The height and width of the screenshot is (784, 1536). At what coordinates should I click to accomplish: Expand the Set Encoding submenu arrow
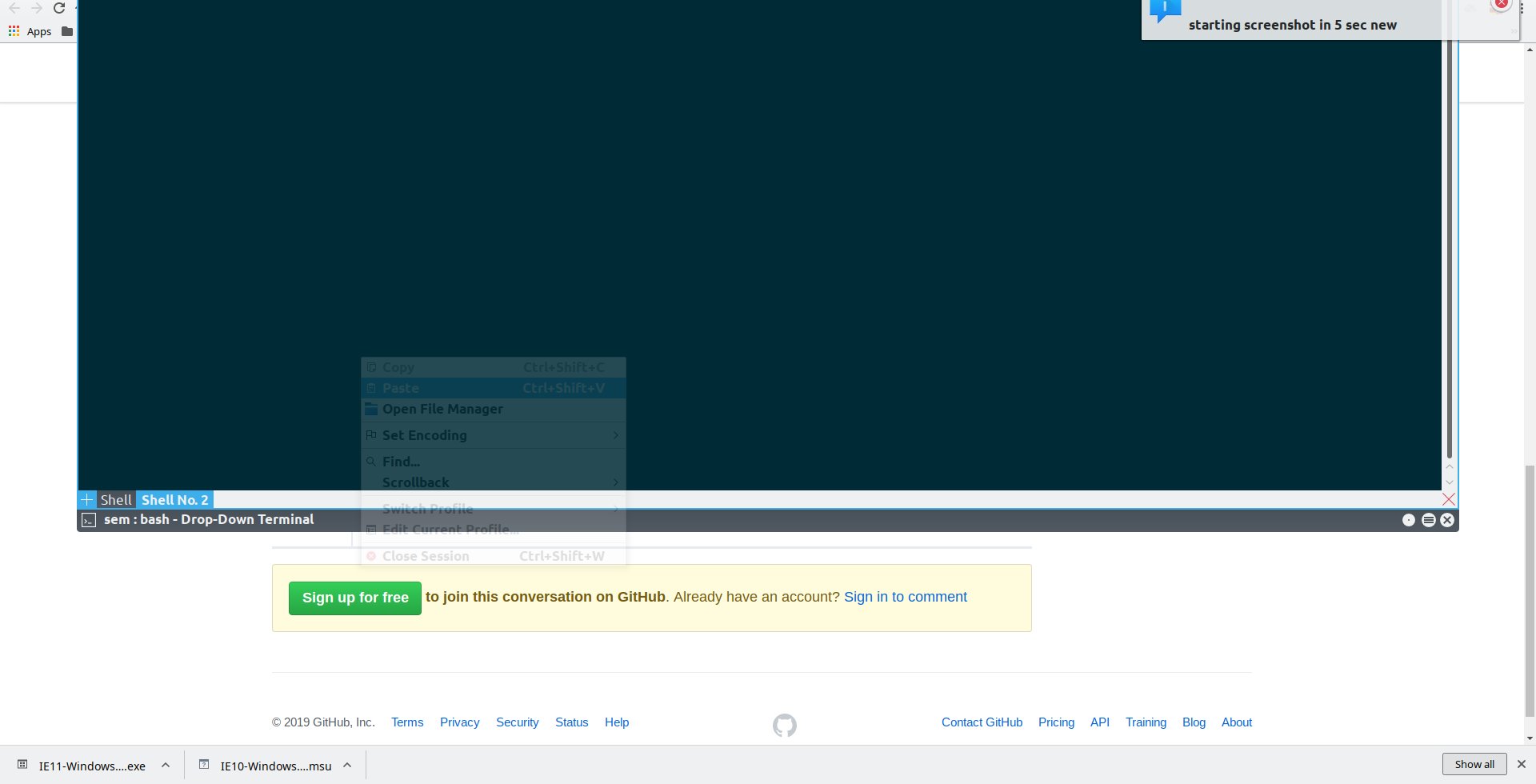click(x=615, y=435)
